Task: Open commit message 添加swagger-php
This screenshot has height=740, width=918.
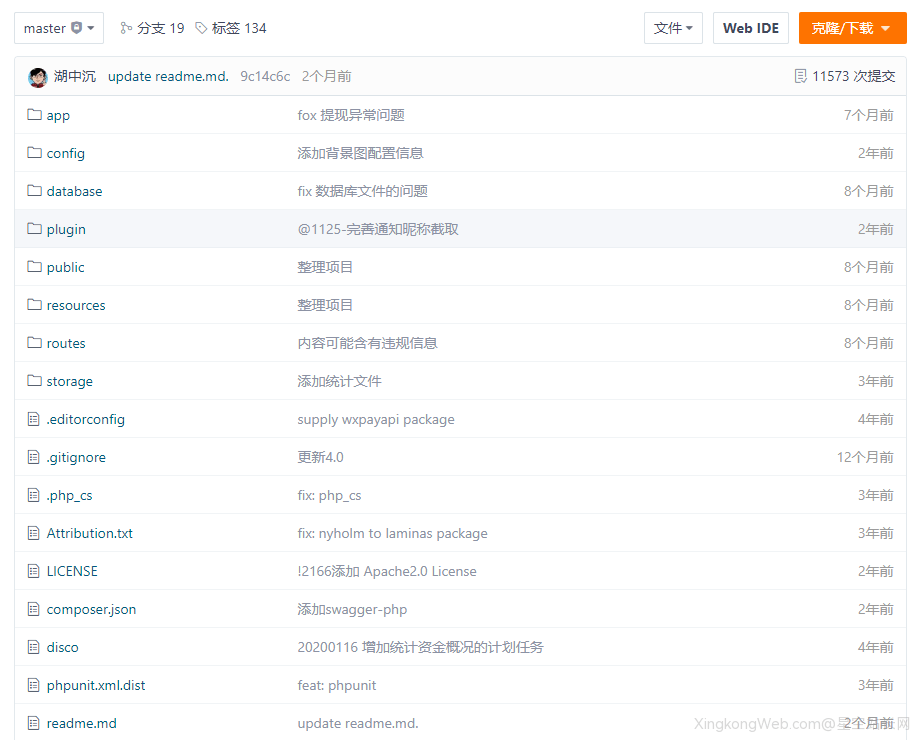Action: point(352,610)
